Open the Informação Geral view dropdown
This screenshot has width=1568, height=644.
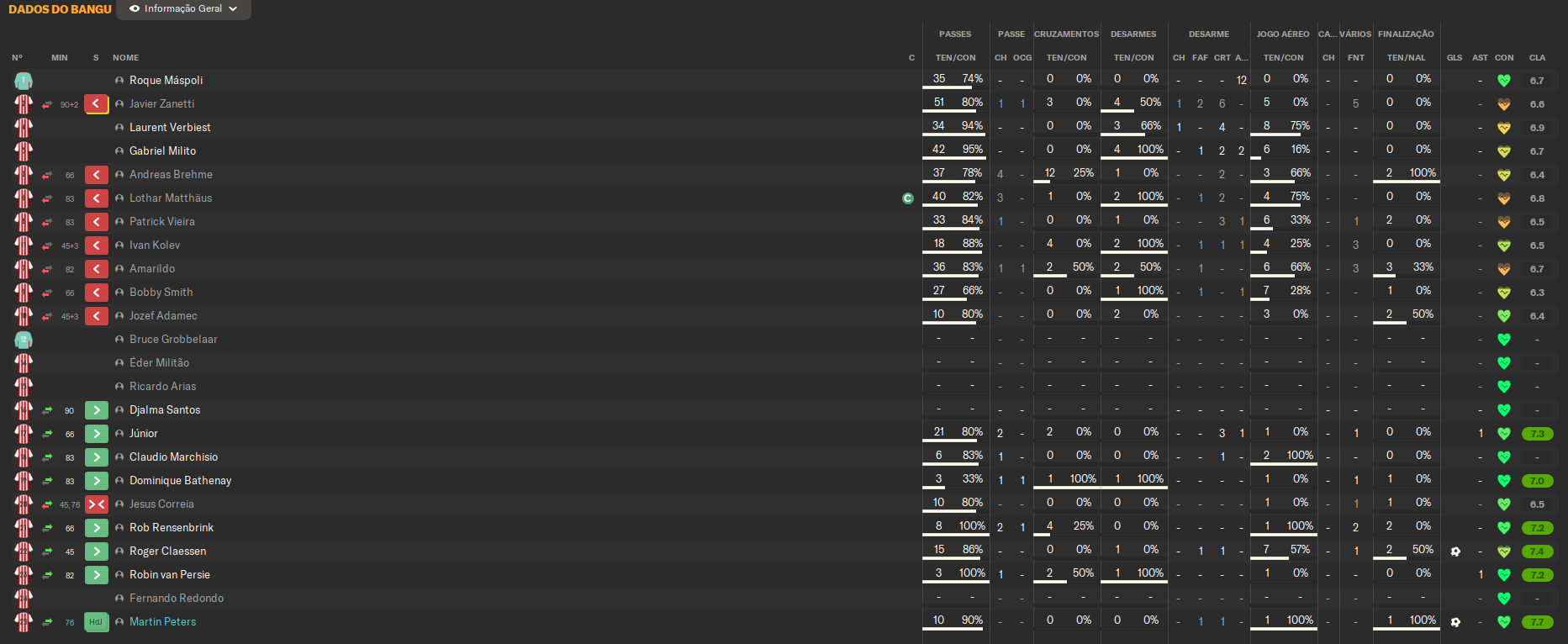pos(183,8)
